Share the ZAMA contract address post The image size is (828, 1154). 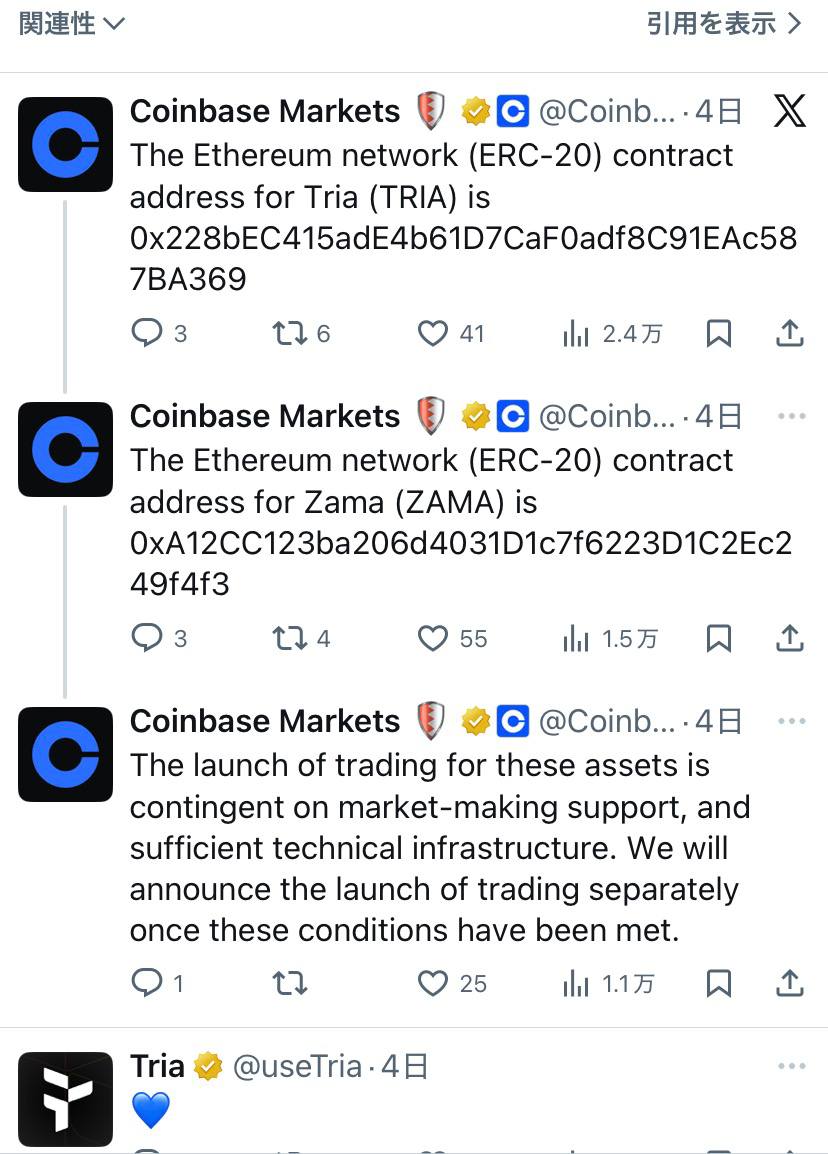[789, 638]
